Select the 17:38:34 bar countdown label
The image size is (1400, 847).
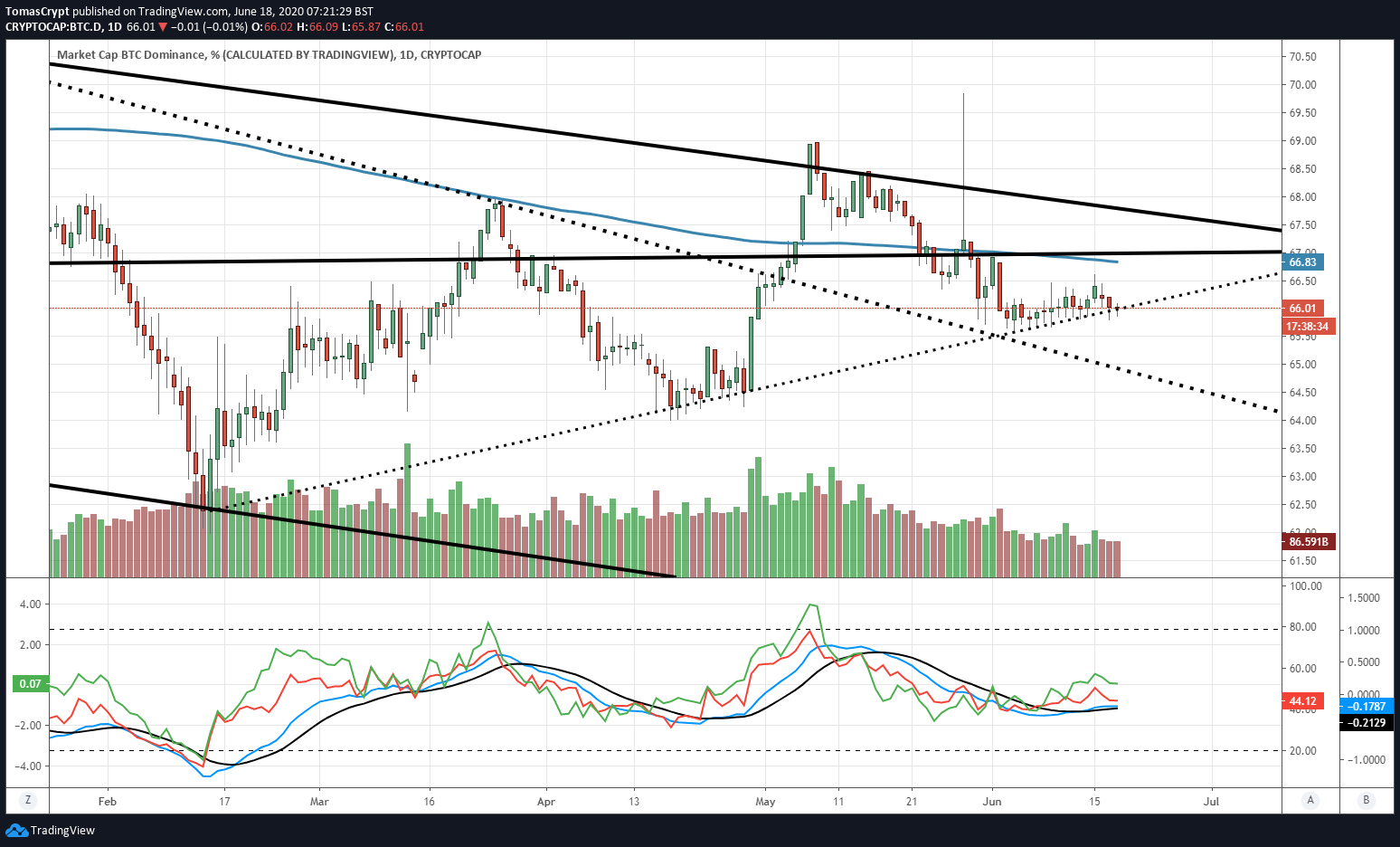[x=1309, y=326]
